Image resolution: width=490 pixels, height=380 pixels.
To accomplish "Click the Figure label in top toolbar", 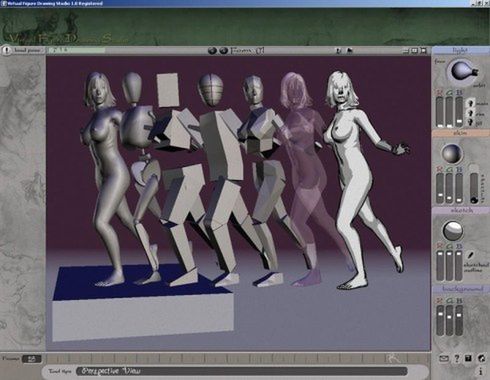I will (x=247, y=51).
